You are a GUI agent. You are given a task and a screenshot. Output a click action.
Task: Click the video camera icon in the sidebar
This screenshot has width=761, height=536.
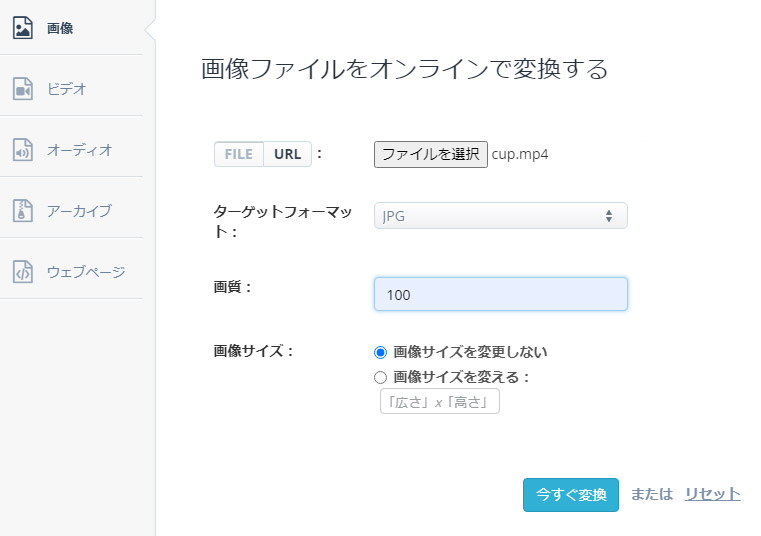click(x=23, y=89)
